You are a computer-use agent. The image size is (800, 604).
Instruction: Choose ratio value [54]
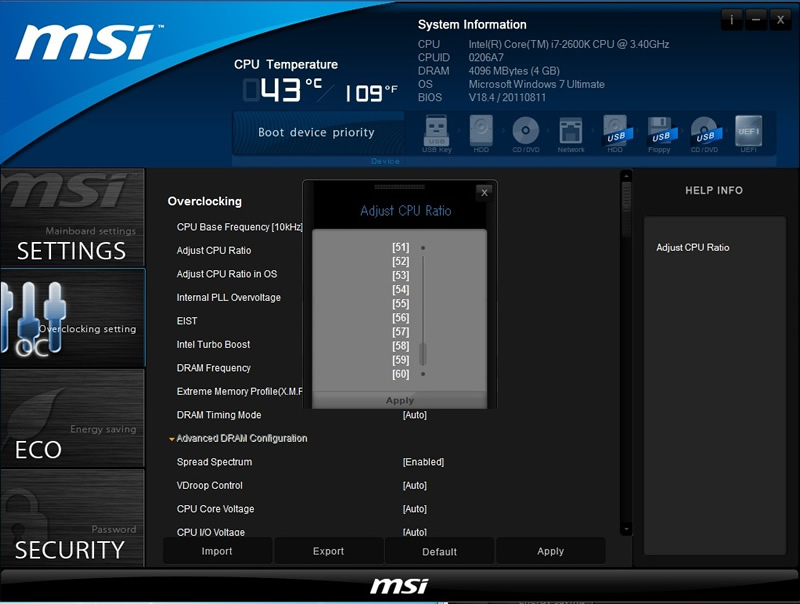(x=401, y=290)
